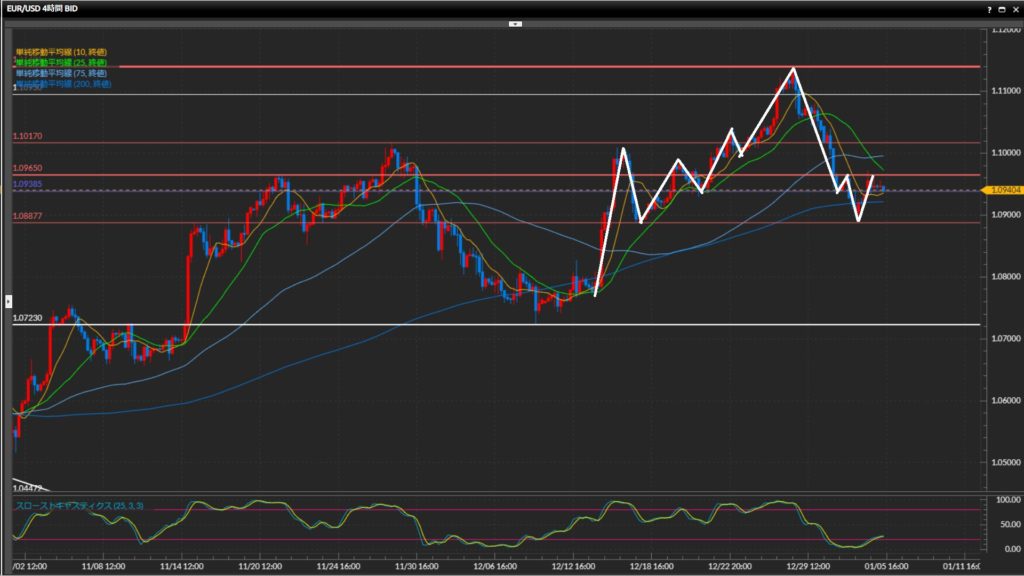Expand the left side panel arrow
1024x576 pixels.
pos(8,299)
